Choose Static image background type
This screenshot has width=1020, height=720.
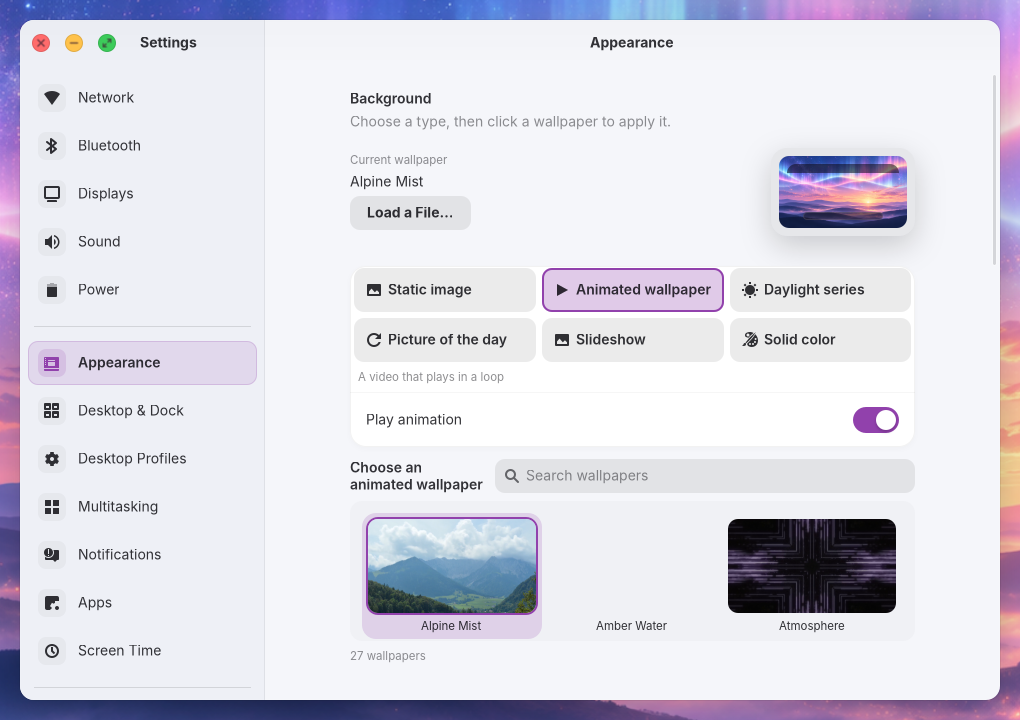click(445, 290)
